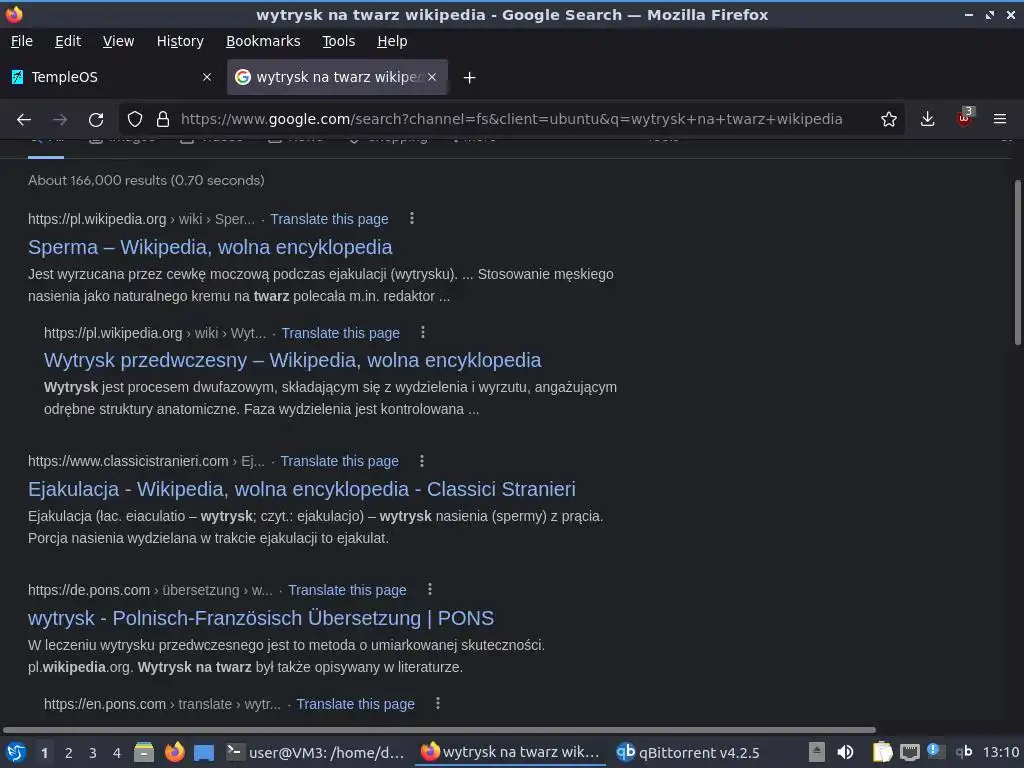Open three-dot menu for Classici Stranieri result
The image size is (1024, 768).
422,461
